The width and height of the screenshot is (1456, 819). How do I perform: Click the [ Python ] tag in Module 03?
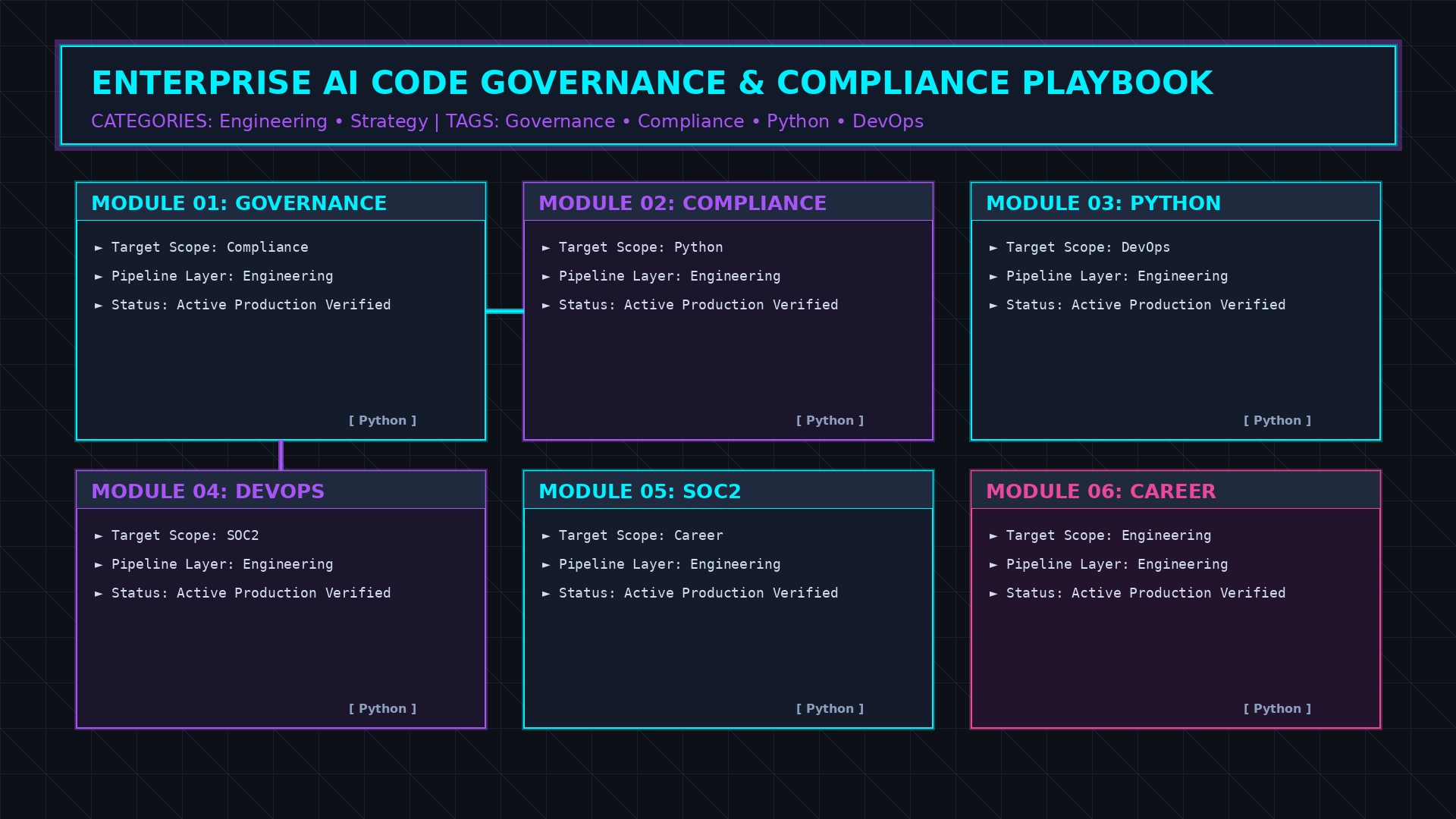click(1278, 421)
